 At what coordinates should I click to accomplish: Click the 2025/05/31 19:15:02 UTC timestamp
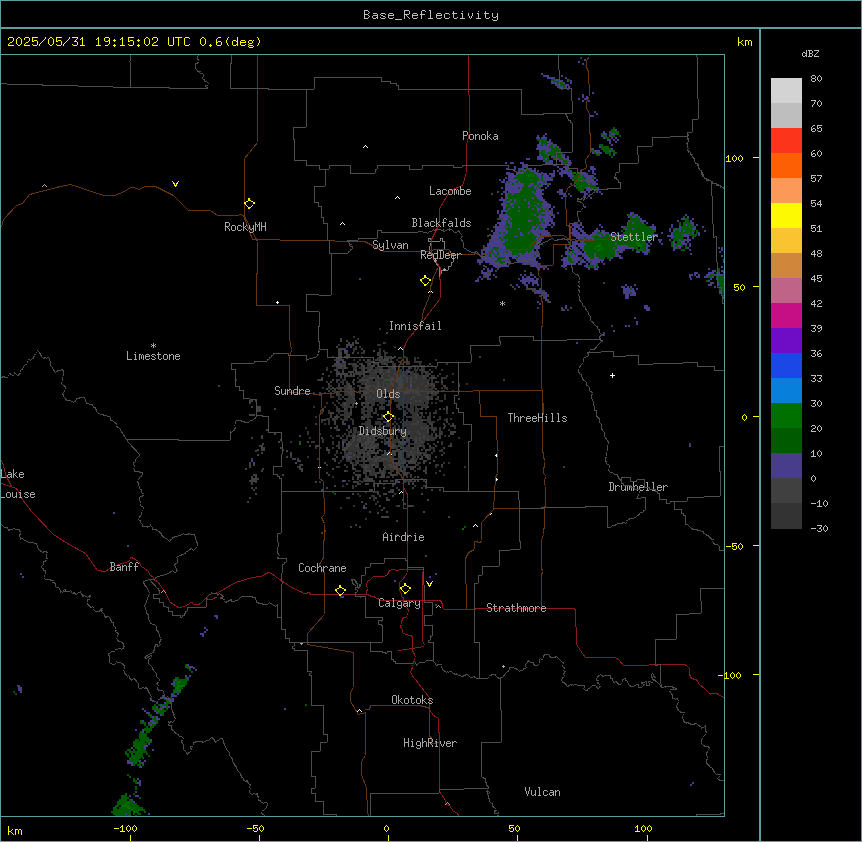point(99,42)
